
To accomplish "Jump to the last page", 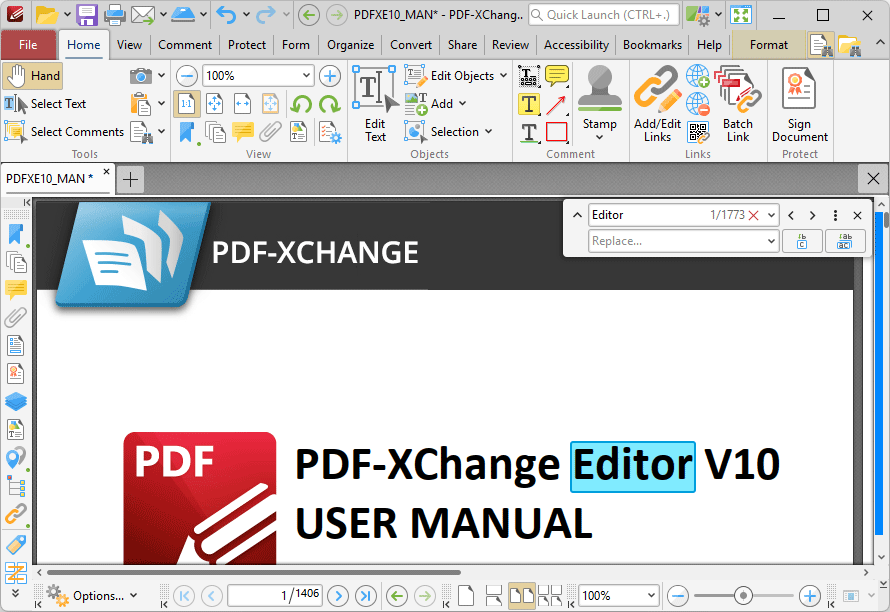I will pyautogui.click(x=366, y=596).
